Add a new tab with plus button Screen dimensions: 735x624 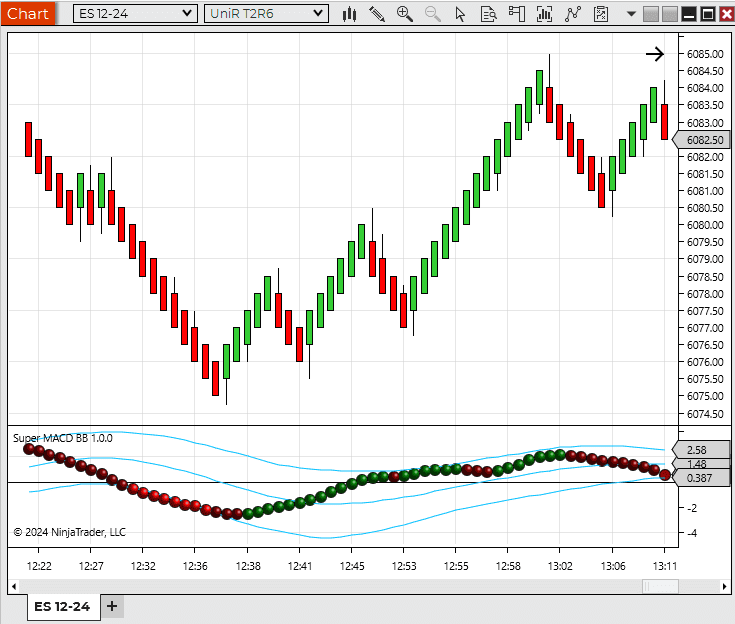coord(112,606)
